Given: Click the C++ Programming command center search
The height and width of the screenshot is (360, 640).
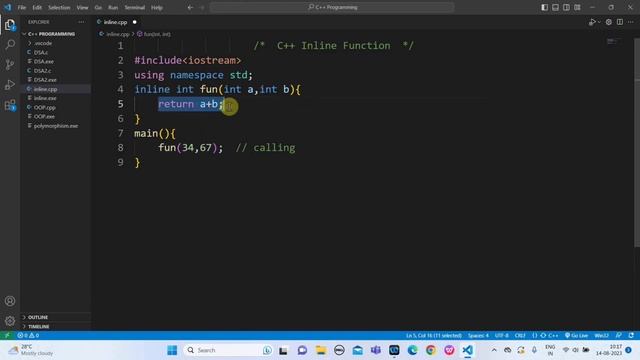Looking at the screenshot, I should coord(332,7).
